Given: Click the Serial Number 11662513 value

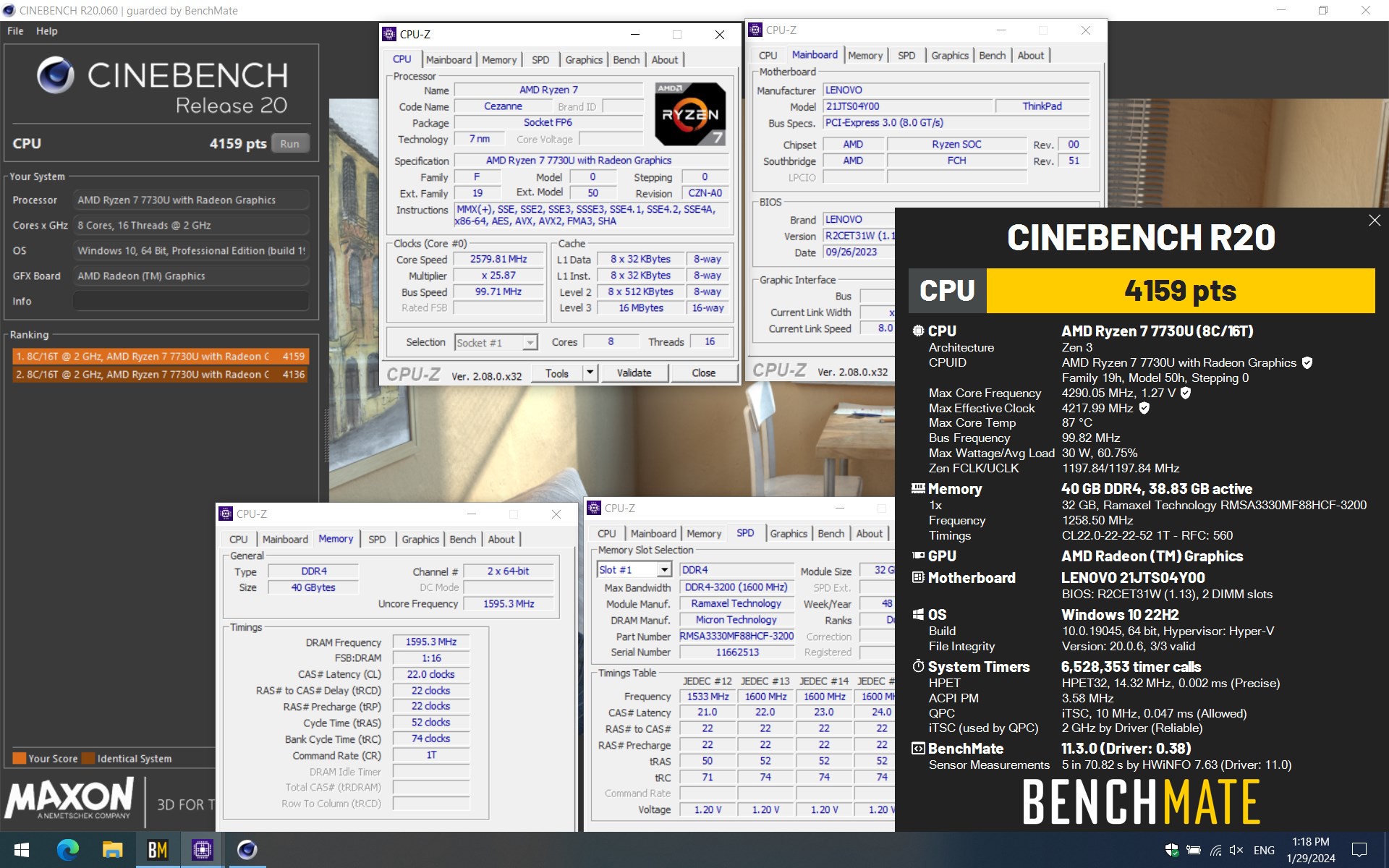Looking at the screenshot, I should tap(736, 652).
